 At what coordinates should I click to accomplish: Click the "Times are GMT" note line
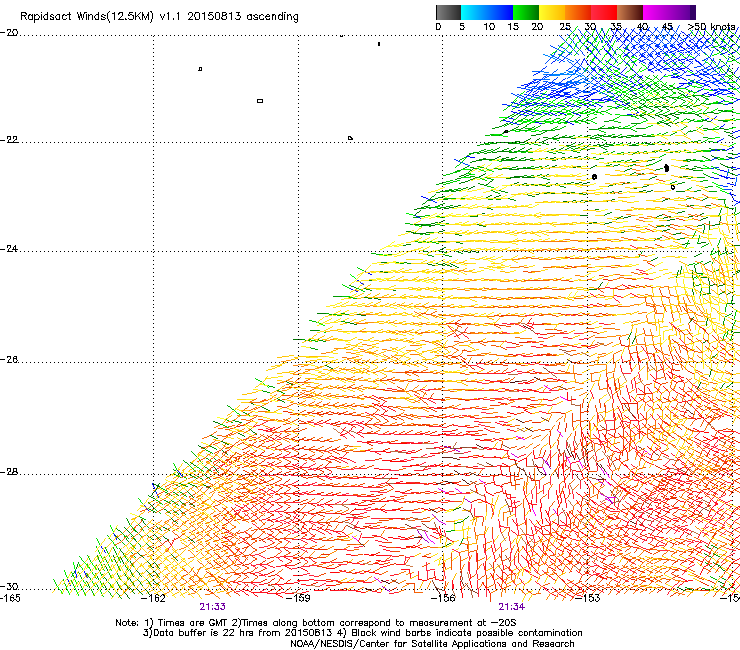315,623
